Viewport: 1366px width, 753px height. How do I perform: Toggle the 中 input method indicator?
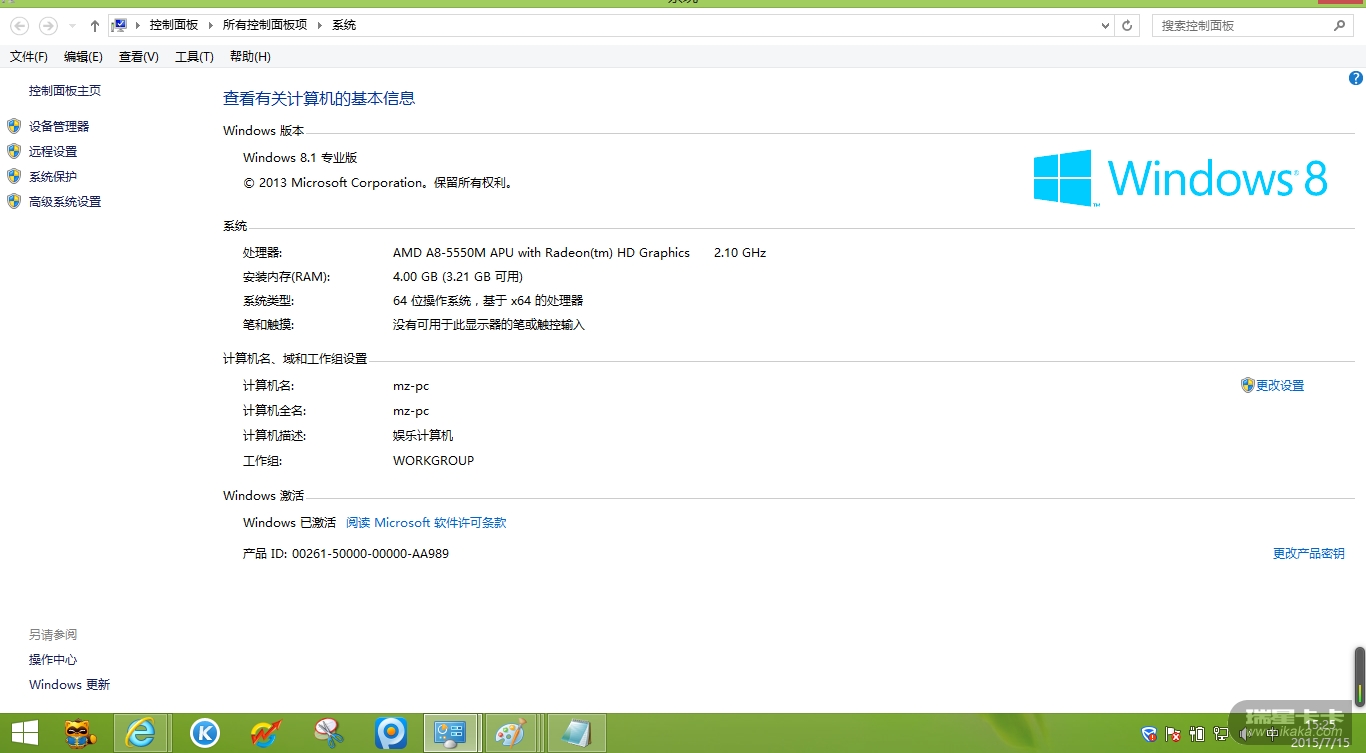(1272, 734)
